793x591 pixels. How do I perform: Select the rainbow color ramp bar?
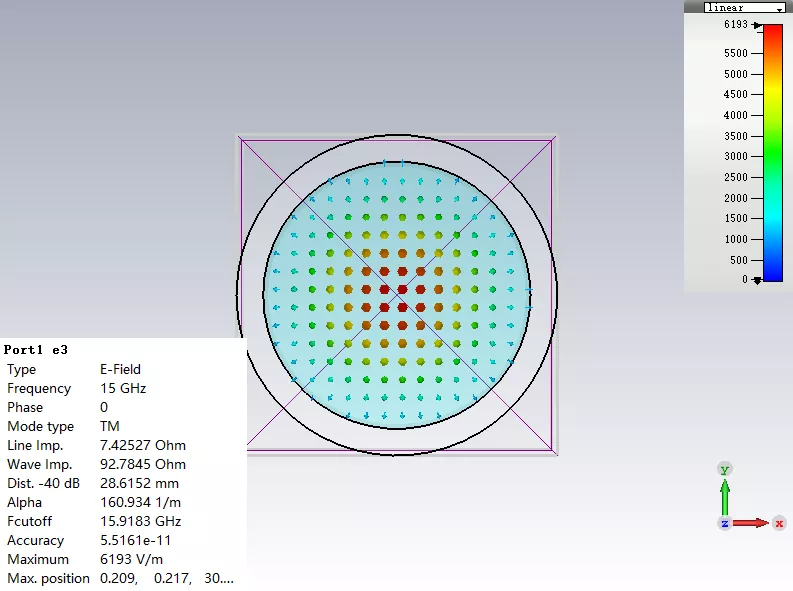[773, 153]
